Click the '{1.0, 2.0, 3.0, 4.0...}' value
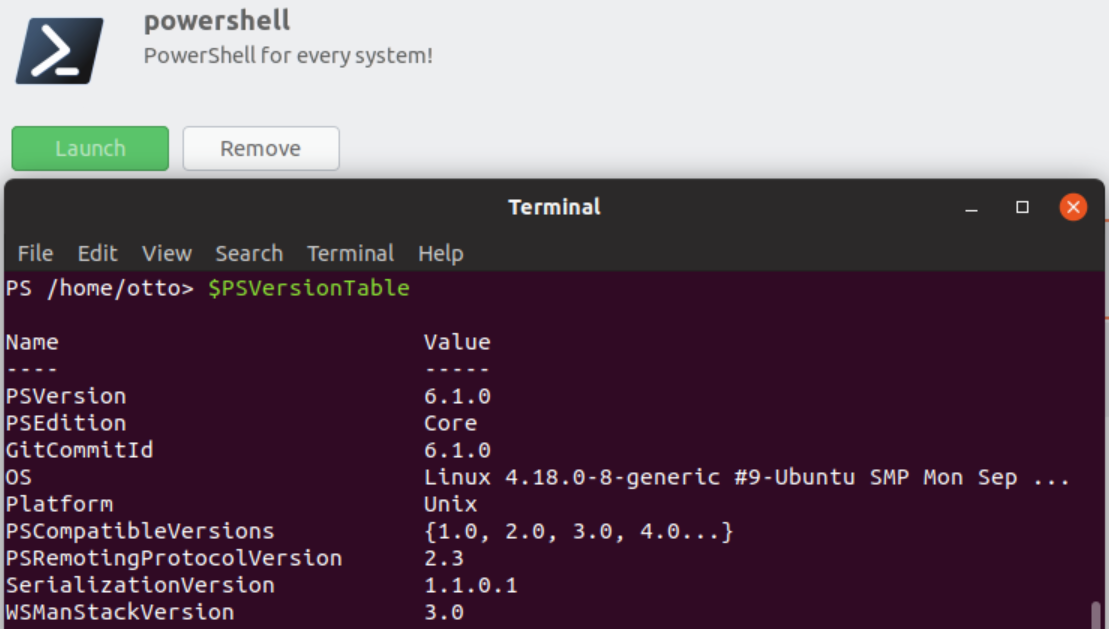The height and width of the screenshot is (629, 1109). pyautogui.click(x=579, y=531)
